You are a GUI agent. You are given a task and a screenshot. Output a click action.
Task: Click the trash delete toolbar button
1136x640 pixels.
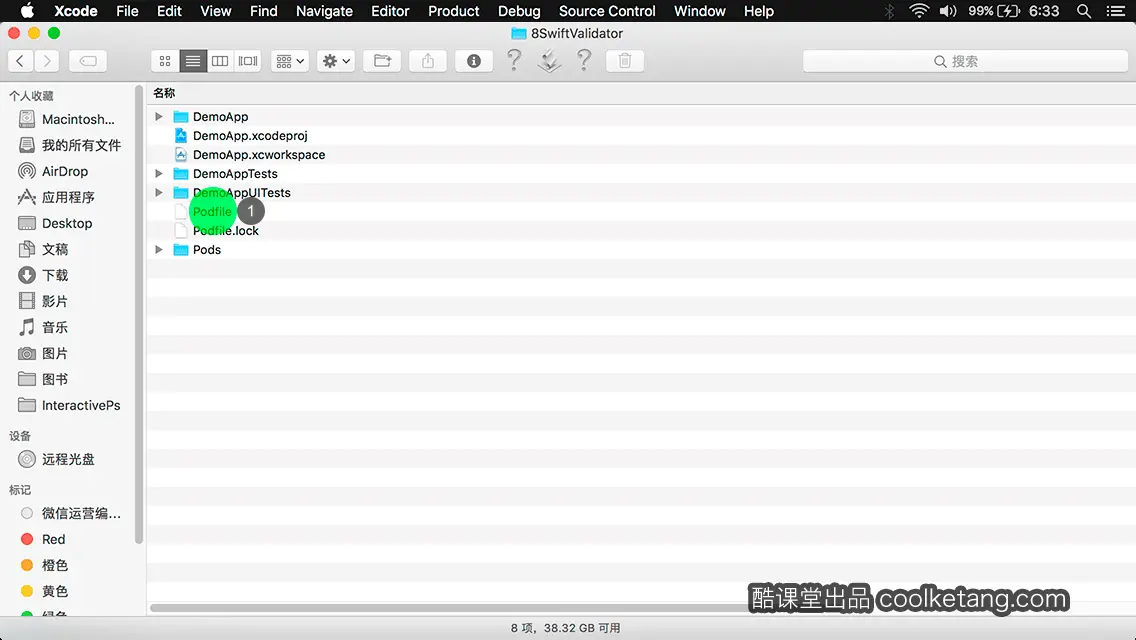coord(625,61)
